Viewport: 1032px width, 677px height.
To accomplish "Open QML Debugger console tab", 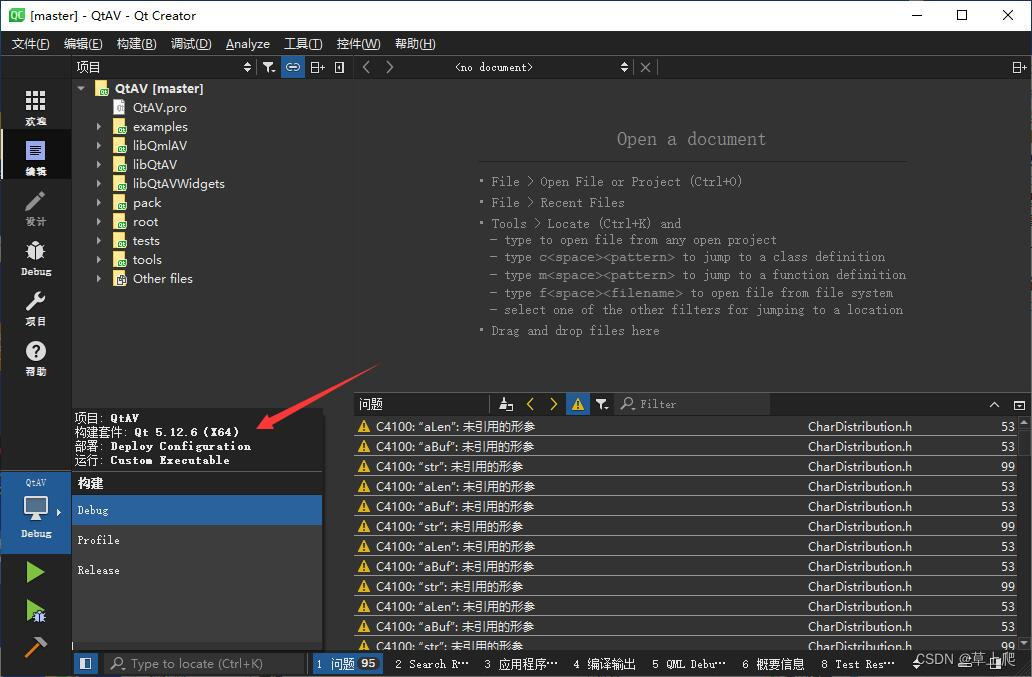I will coord(689,664).
